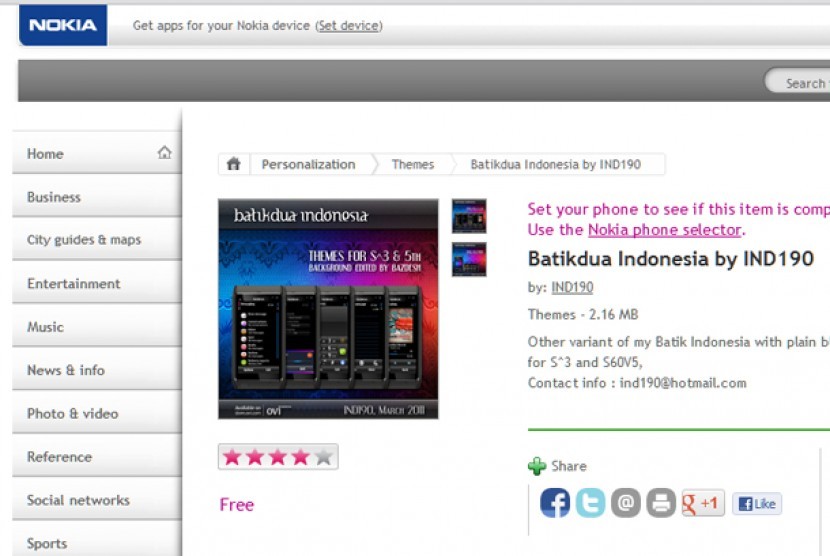Click the print icon

point(661,503)
